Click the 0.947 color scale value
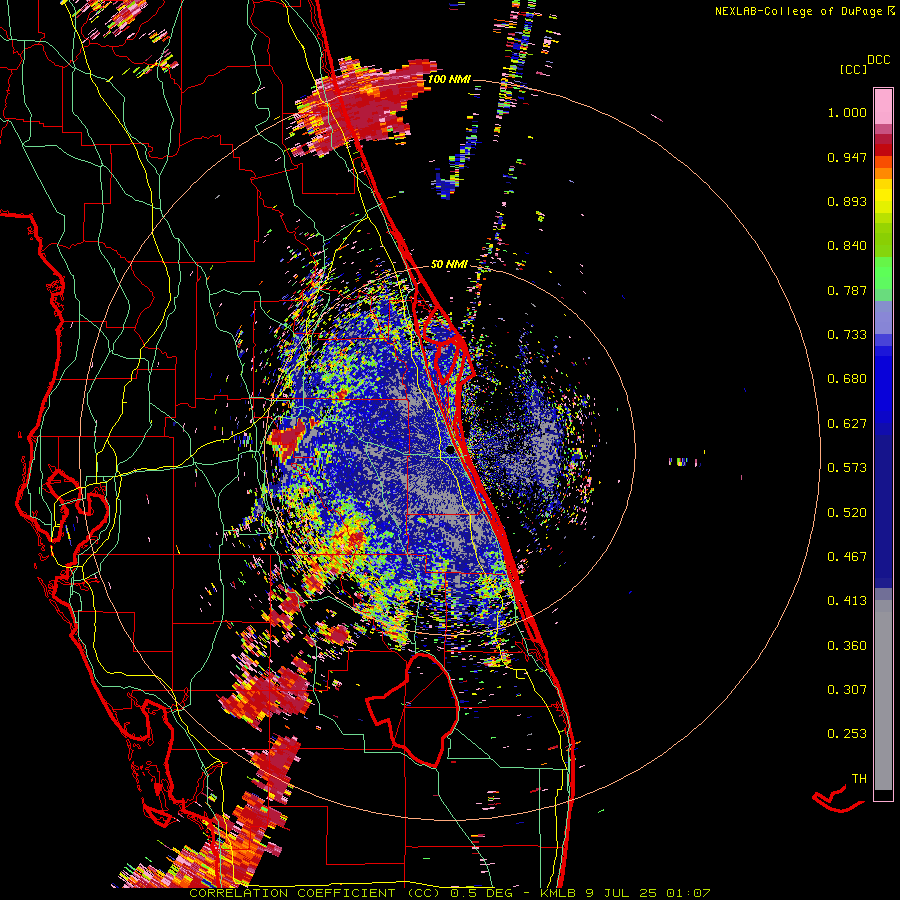This screenshot has width=900, height=900. (x=847, y=157)
